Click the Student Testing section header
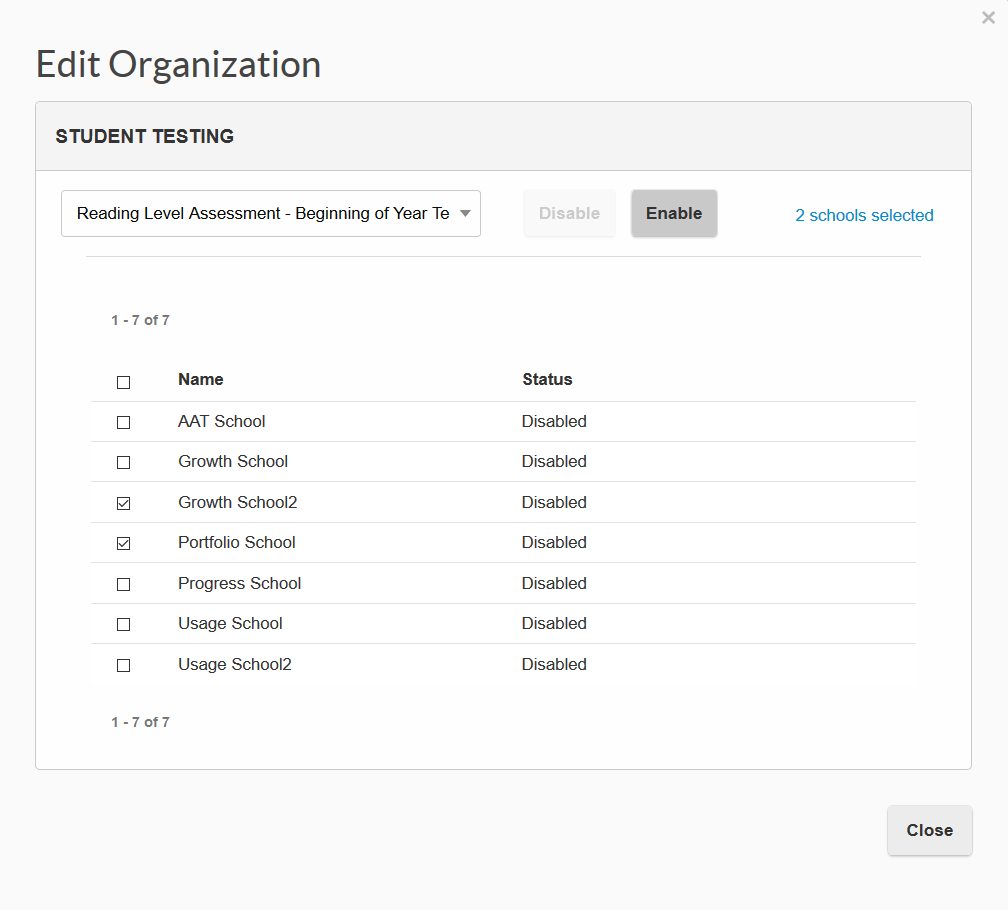Viewport: 1008px width, 910px height. (x=145, y=137)
